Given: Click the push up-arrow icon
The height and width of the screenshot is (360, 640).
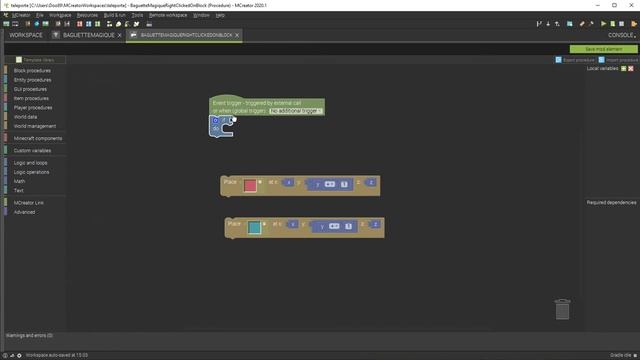Looking at the screenshot, I should (x=557, y=24).
